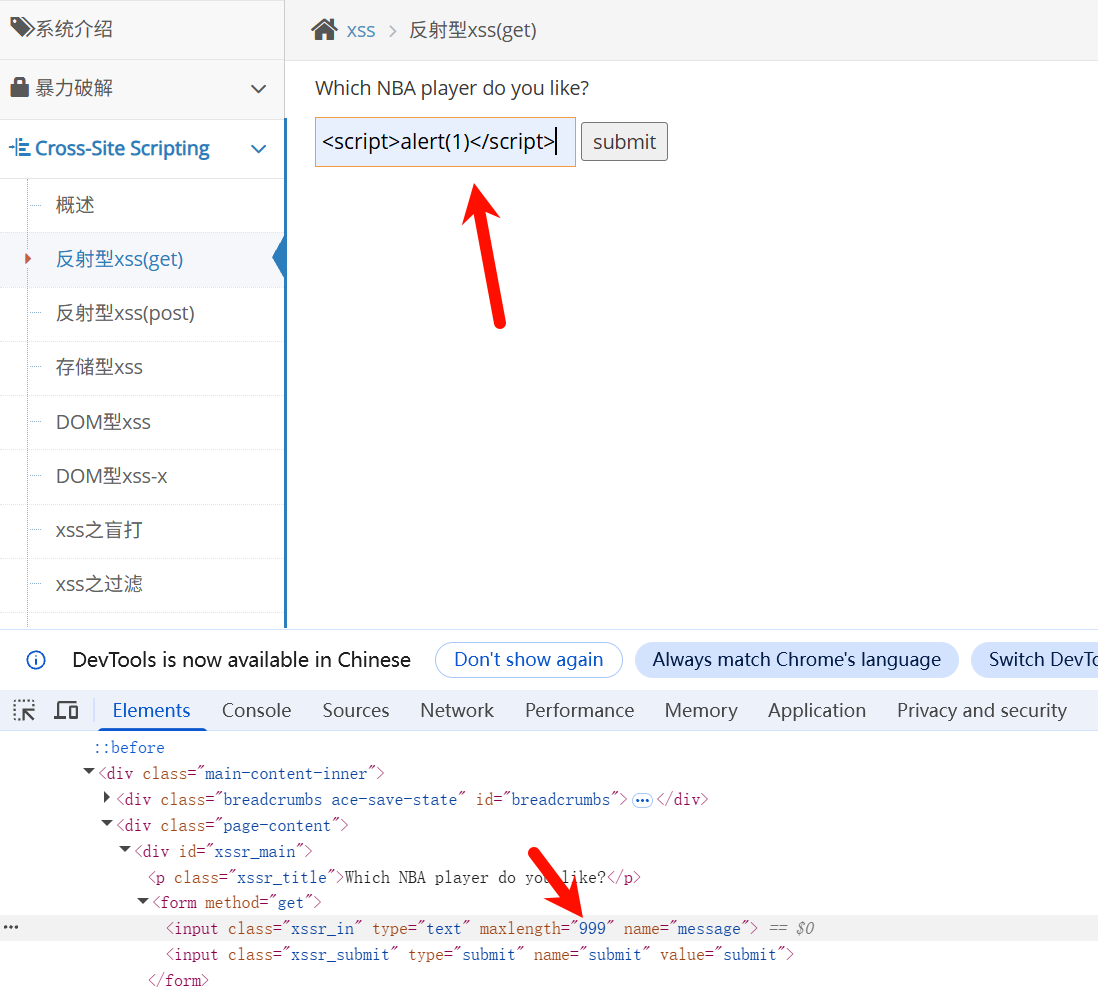Image resolution: width=1098 pixels, height=994 pixels.
Task: Click the home icon in breadcrumbs
Action: point(324,29)
